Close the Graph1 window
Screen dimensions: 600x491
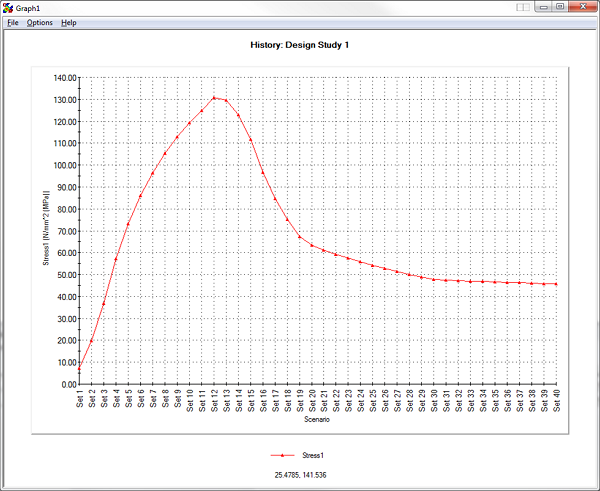(582, 6)
